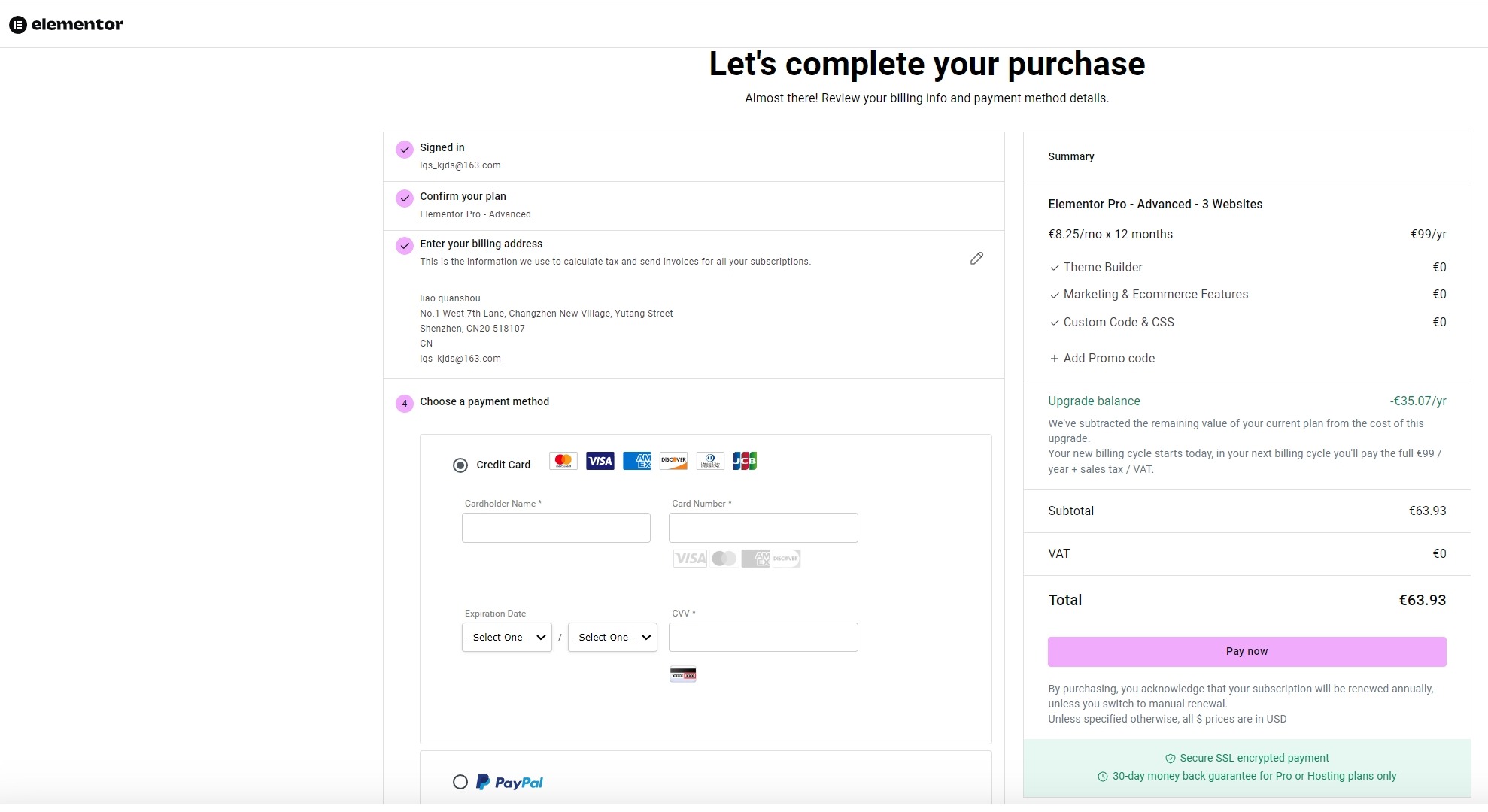1488x812 pixels.
Task: Click the Confirm your plan step heading
Action: coord(463,196)
